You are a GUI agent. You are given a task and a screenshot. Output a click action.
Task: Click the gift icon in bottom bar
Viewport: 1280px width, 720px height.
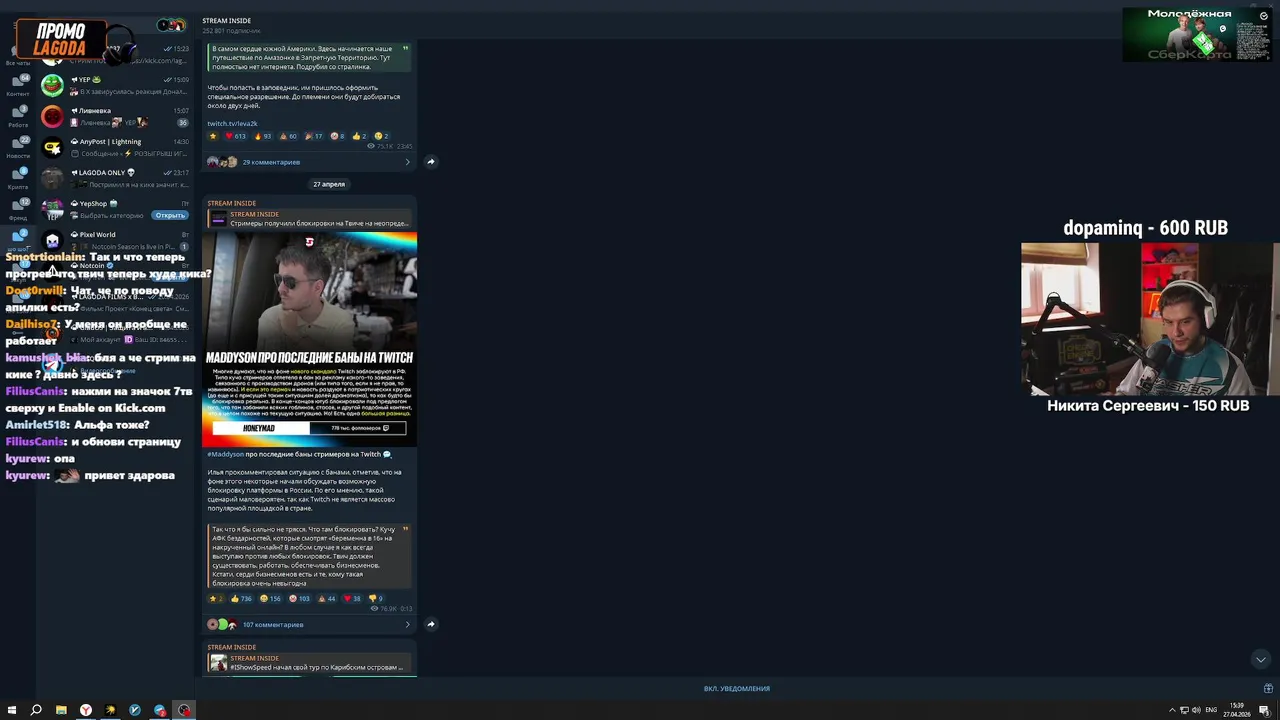(1268, 689)
